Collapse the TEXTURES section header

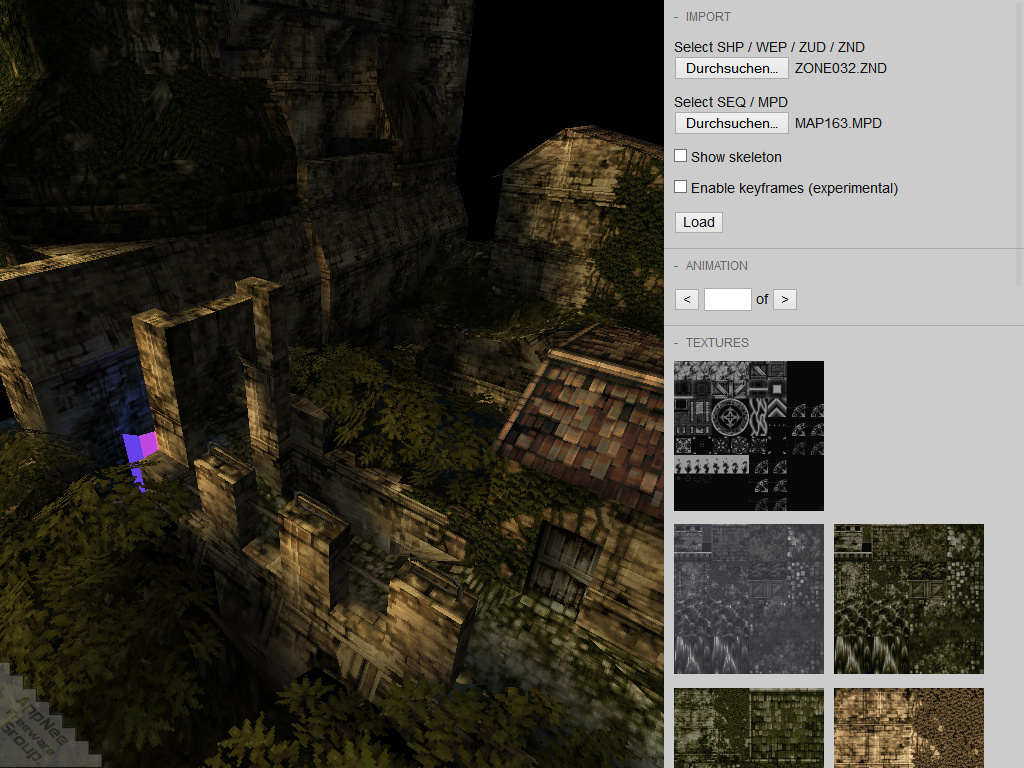711,343
